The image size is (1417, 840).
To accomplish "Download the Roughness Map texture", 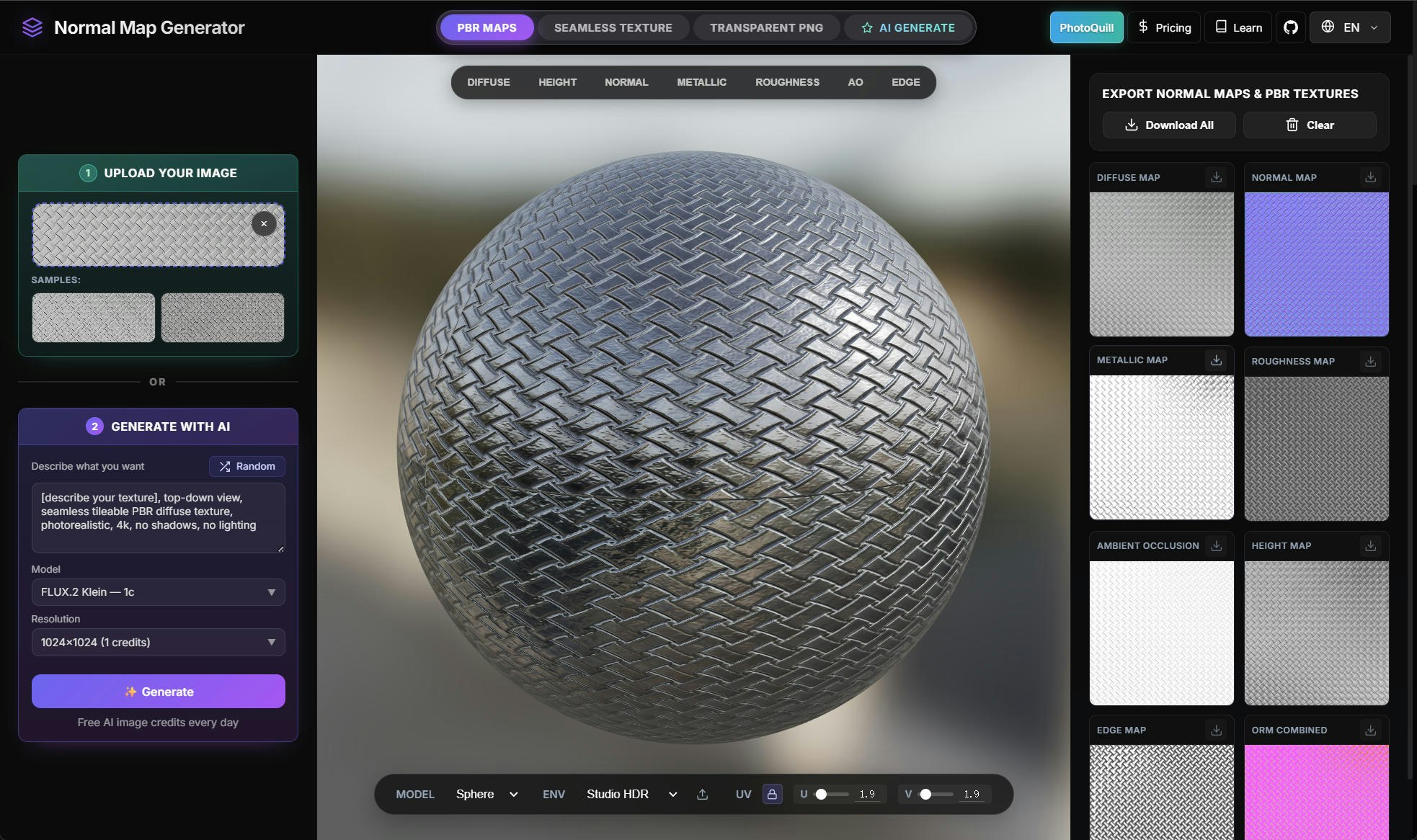I will coord(1370,361).
